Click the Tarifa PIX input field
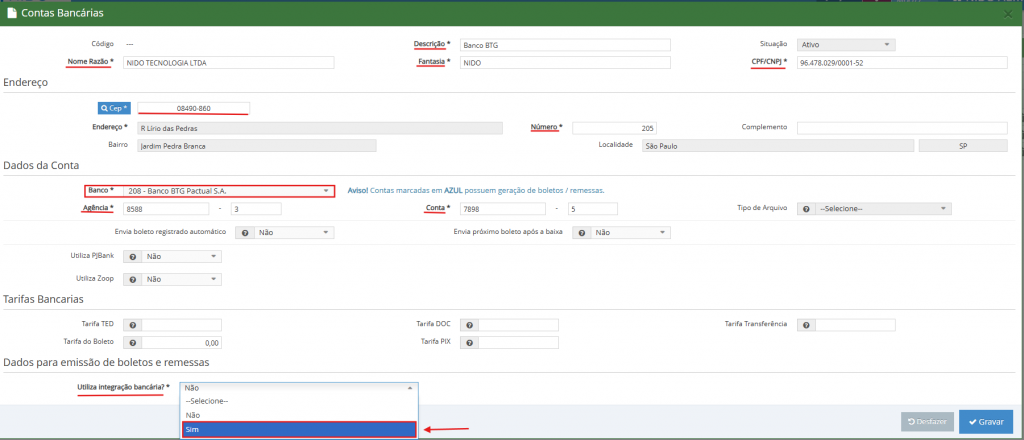Screen dimensions: 1024x440 [x=518, y=343]
